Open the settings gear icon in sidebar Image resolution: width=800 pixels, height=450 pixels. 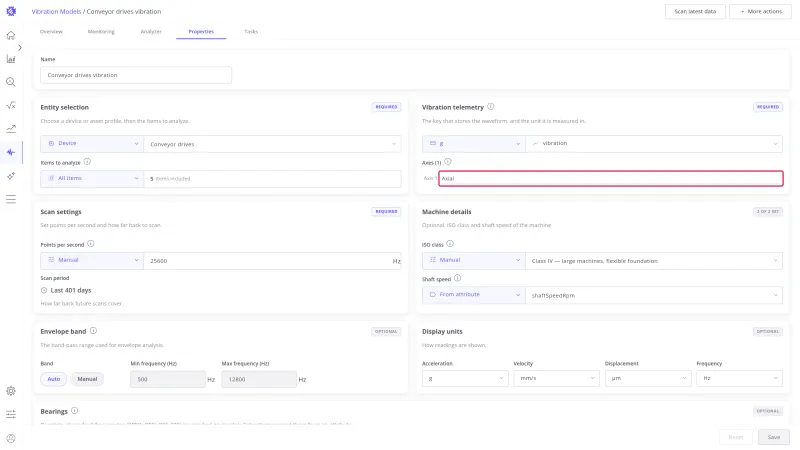[x=11, y=391]
